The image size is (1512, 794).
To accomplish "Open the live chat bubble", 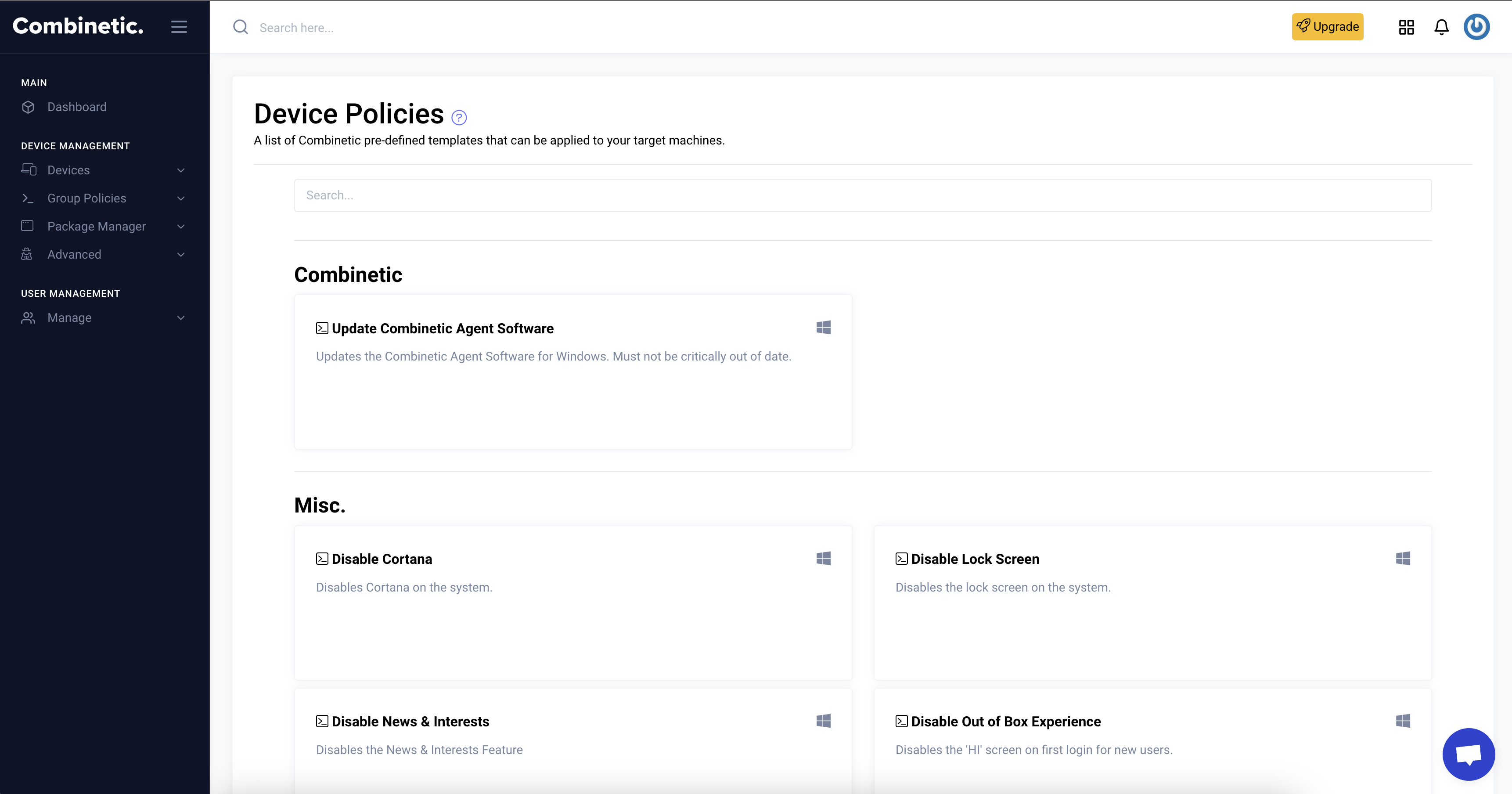I will pyautogui.click(x=1469, y=754).
